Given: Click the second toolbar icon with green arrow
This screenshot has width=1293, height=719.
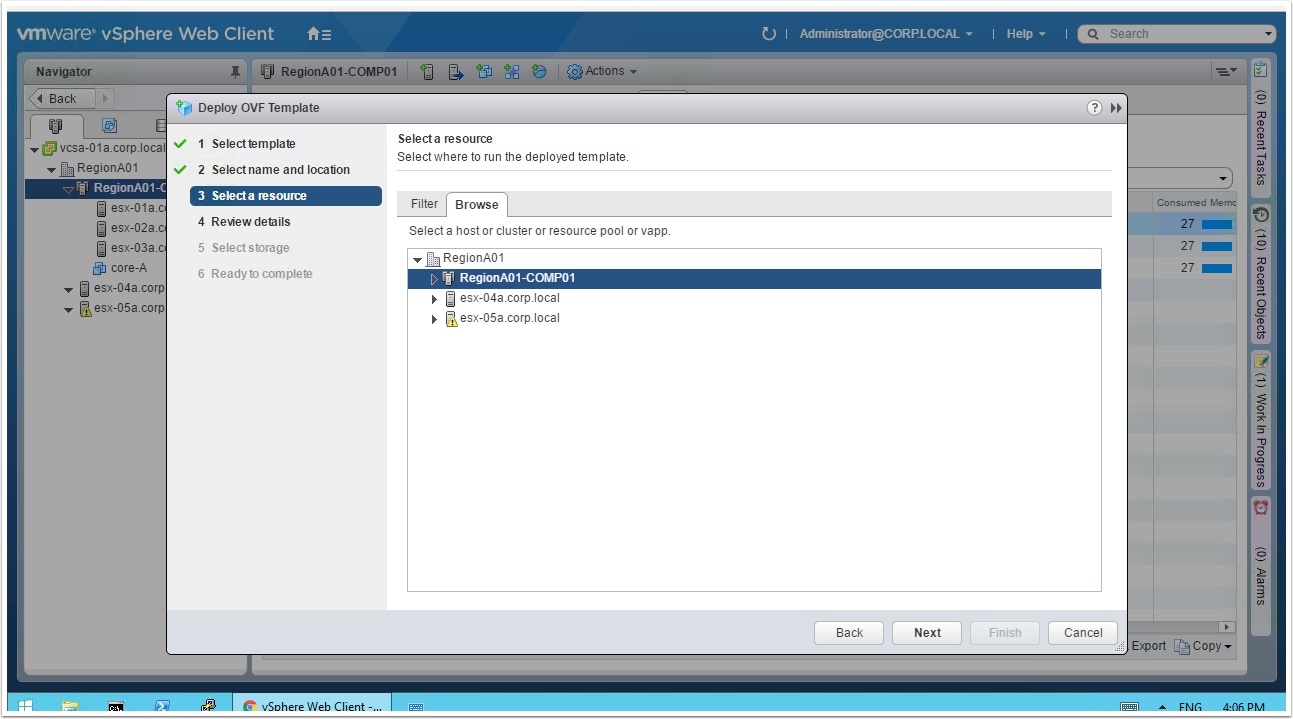Looking at the screenshot, I should click(456, 72).
